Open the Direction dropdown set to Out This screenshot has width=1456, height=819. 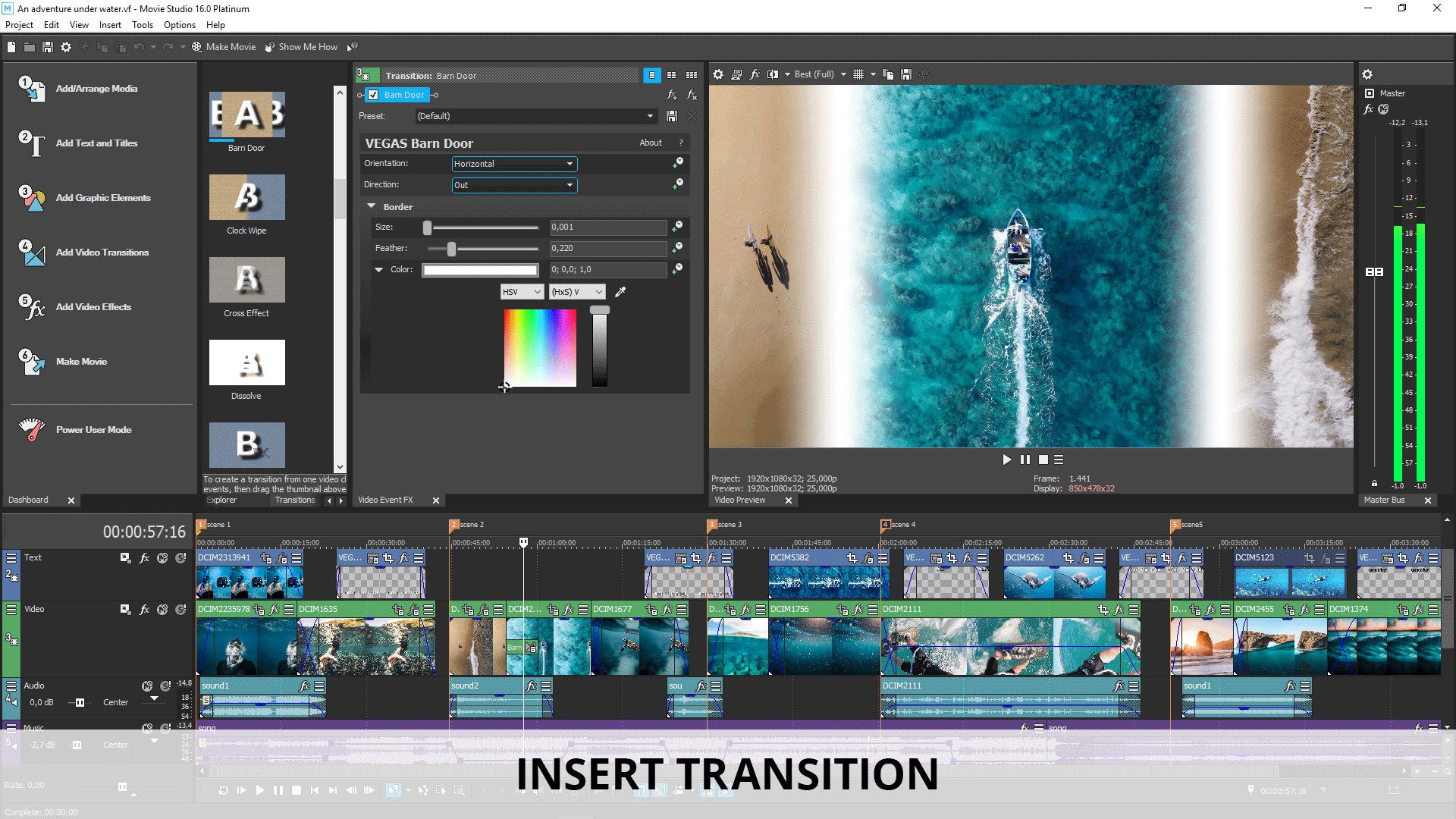click(x=514, y=185)
